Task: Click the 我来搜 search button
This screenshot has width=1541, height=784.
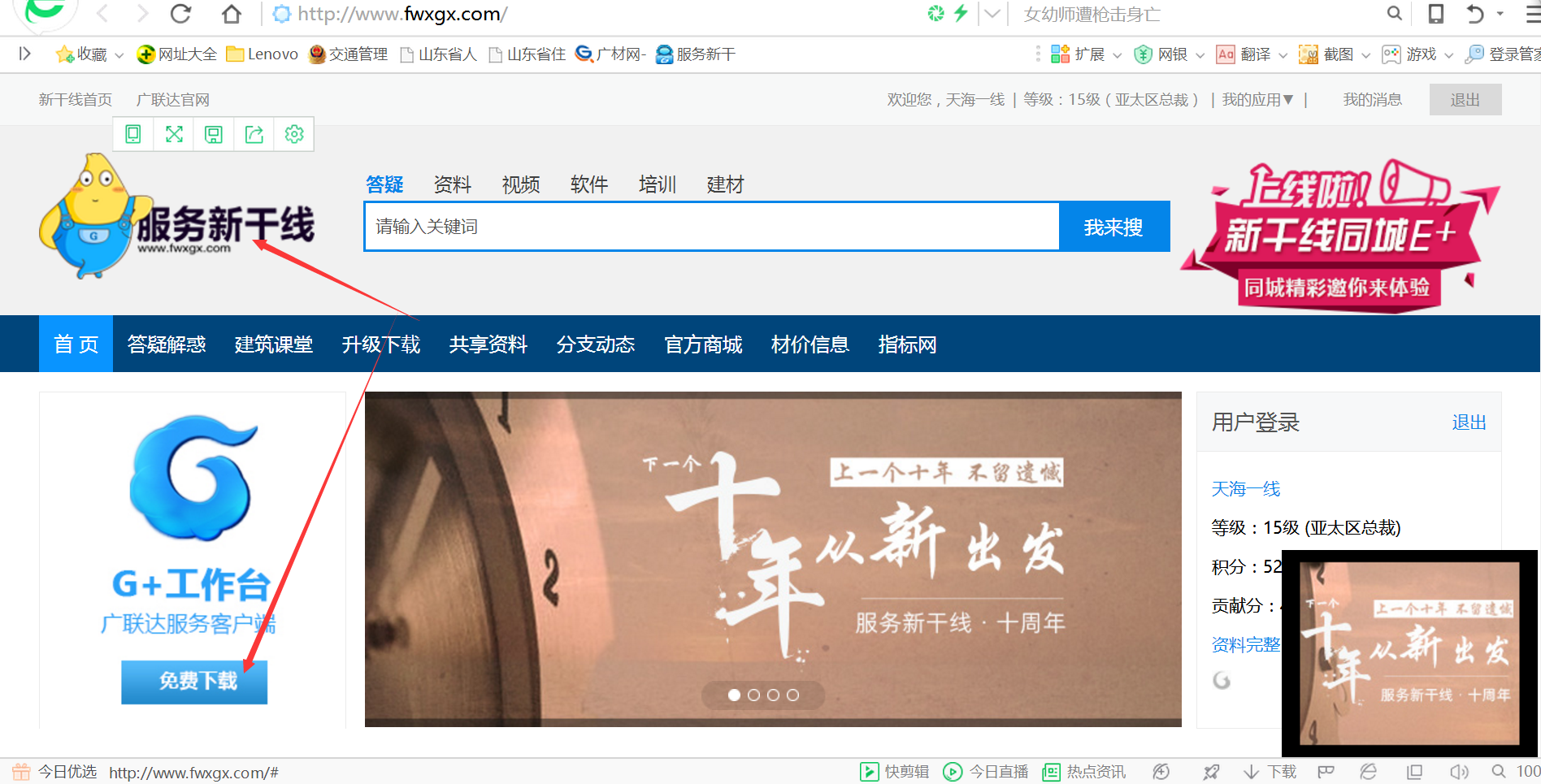Action: 1114,227
